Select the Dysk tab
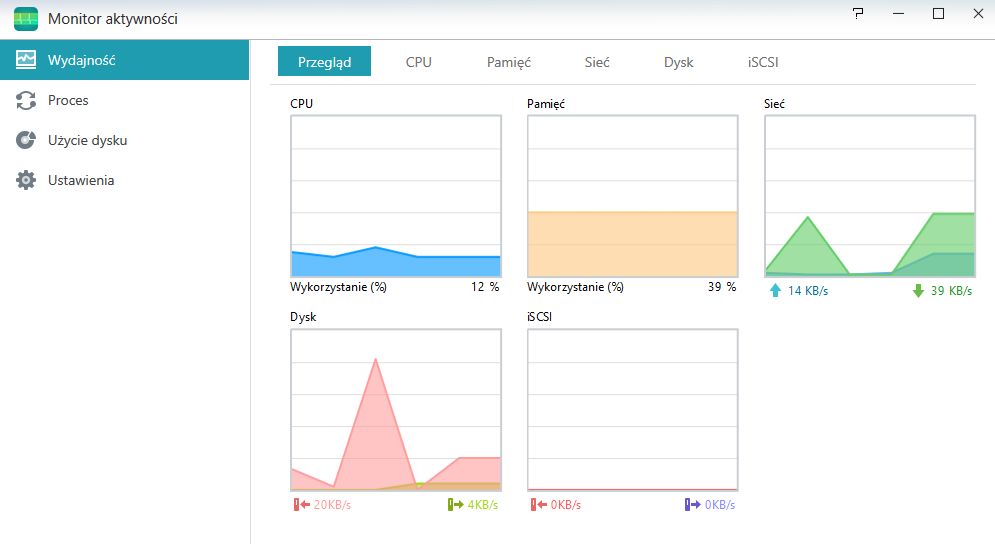The height and width of the screenshot is (544, 995). (678, 62)
